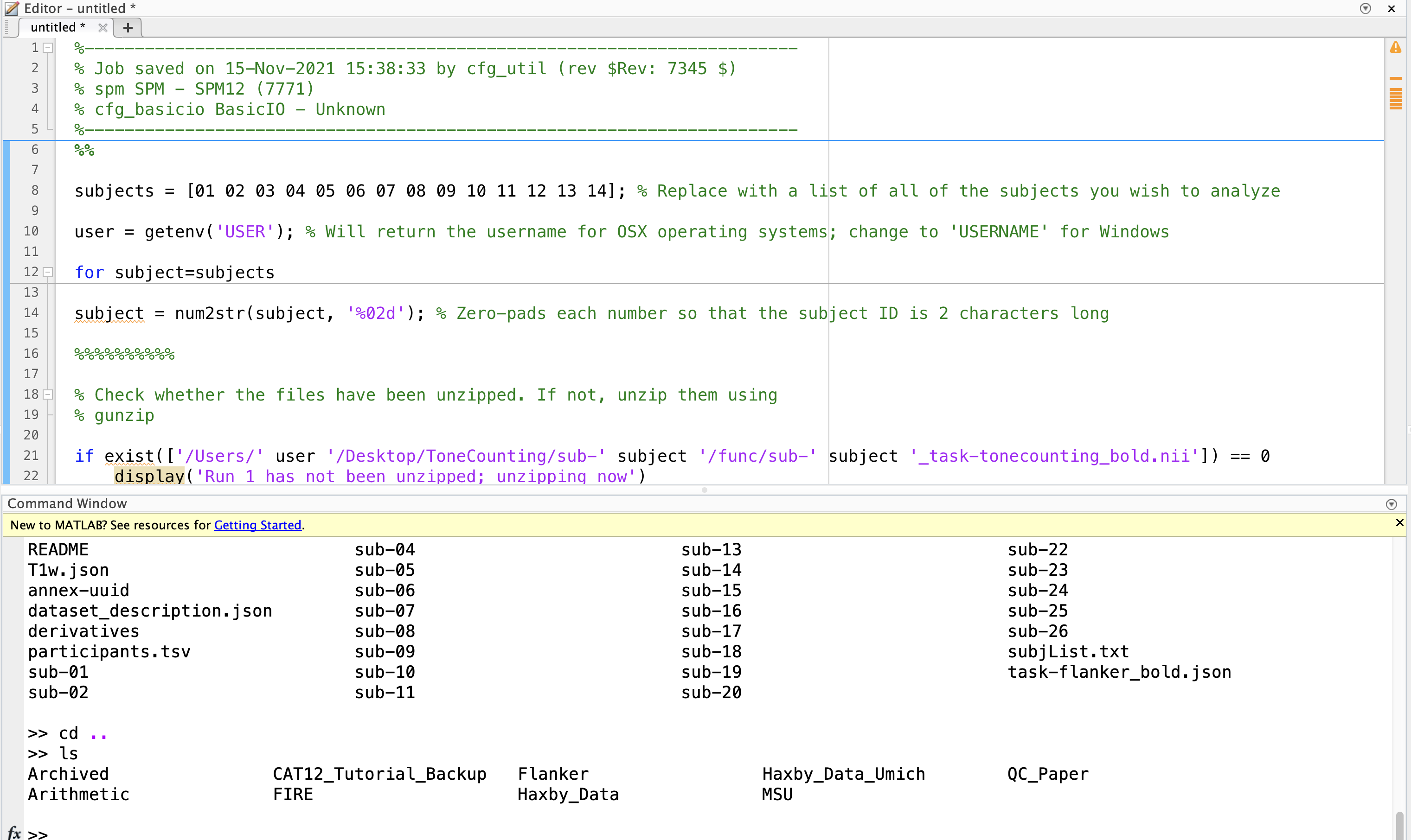
Task: Click line number 8 in the gutter
Action: (34, 190)
